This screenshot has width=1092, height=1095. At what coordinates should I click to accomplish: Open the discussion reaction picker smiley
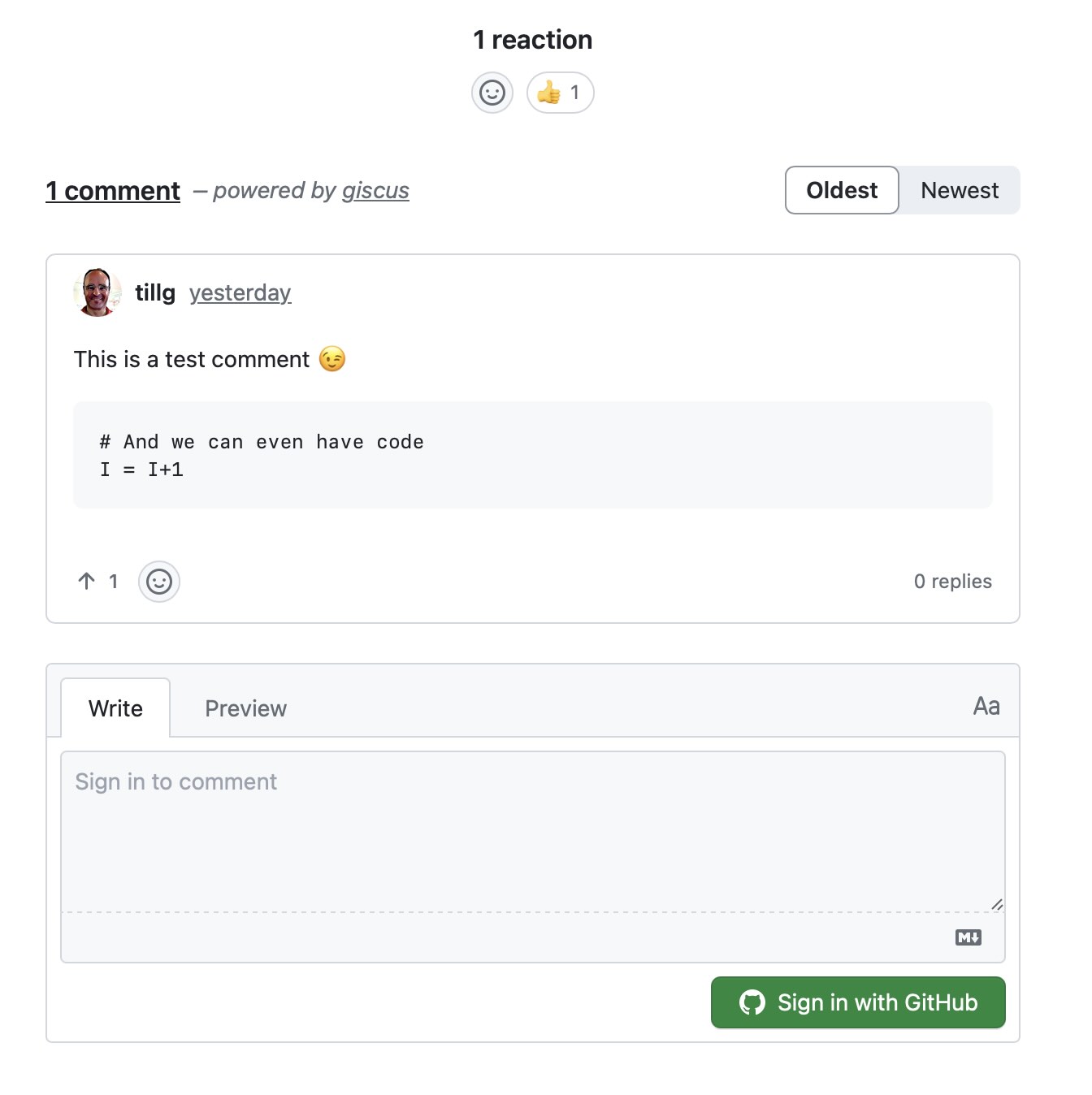pyautogui.click(x=492, y=93)
